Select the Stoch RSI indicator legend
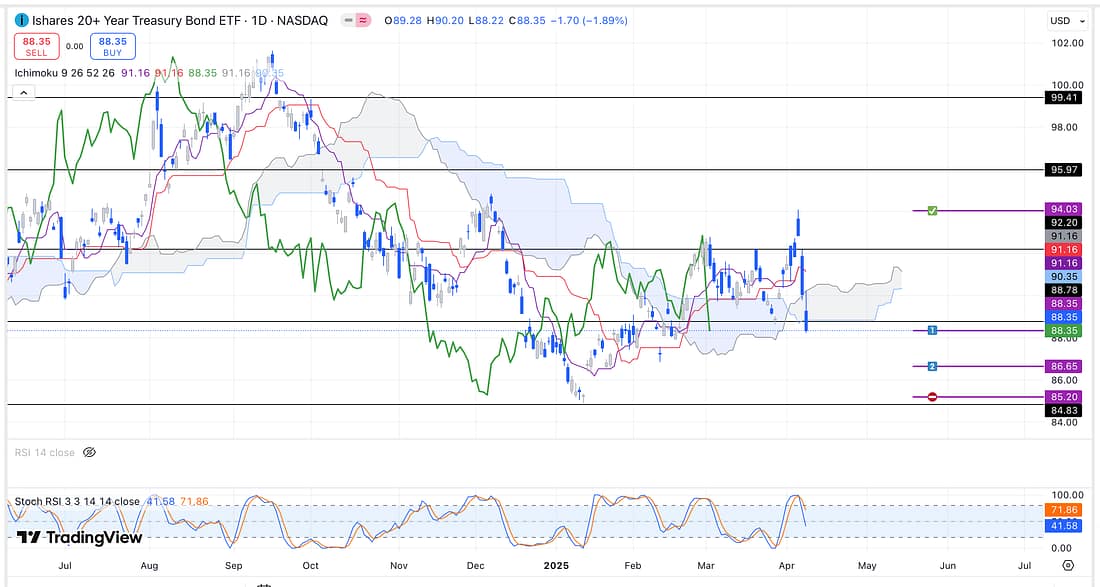The height and width of the screenshot is (587, 1100). pyautogui.click(x=76, y=501)
